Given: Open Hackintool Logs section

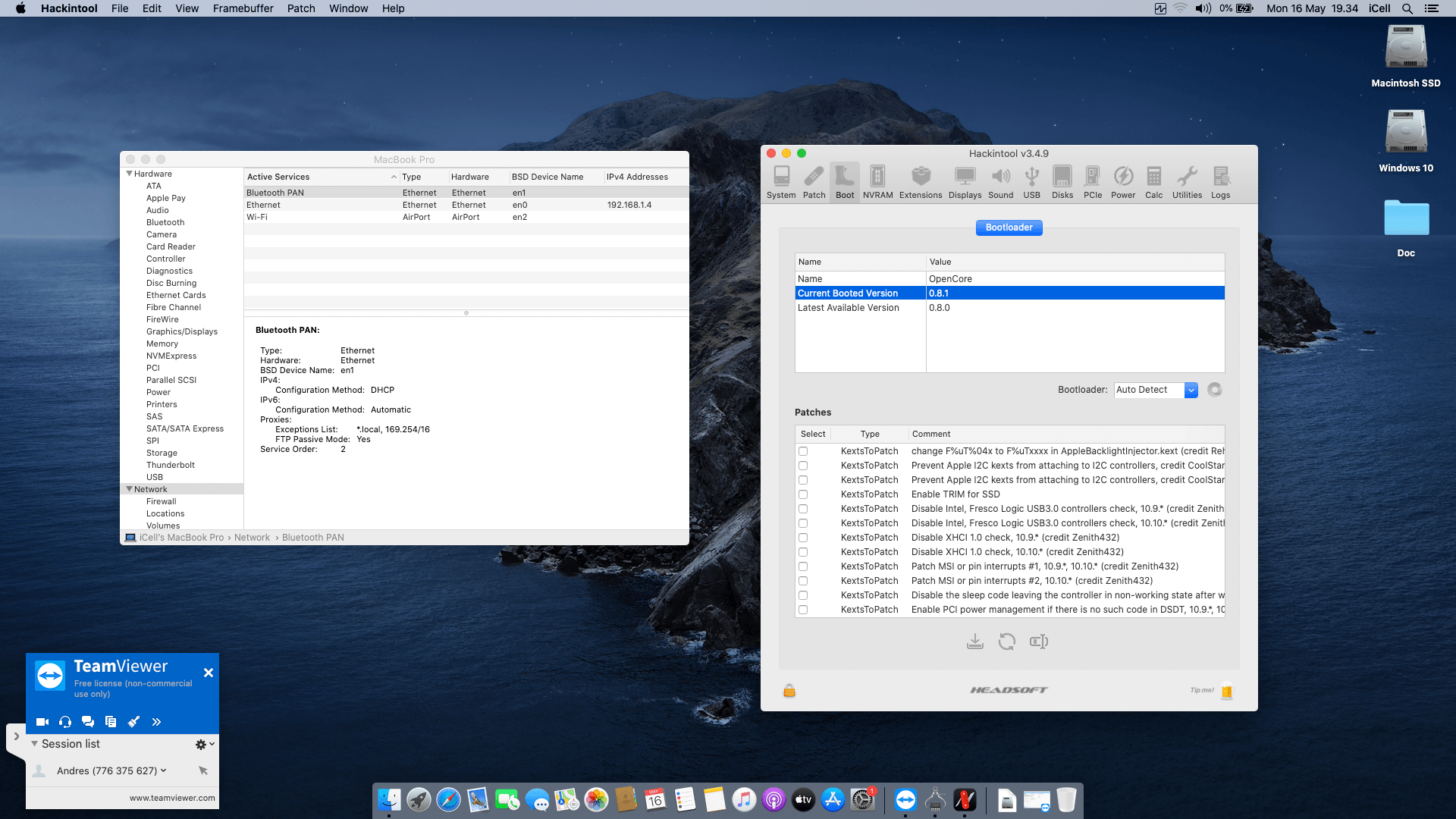Looking at the screenshot, I should click(x=1221, y=180).
